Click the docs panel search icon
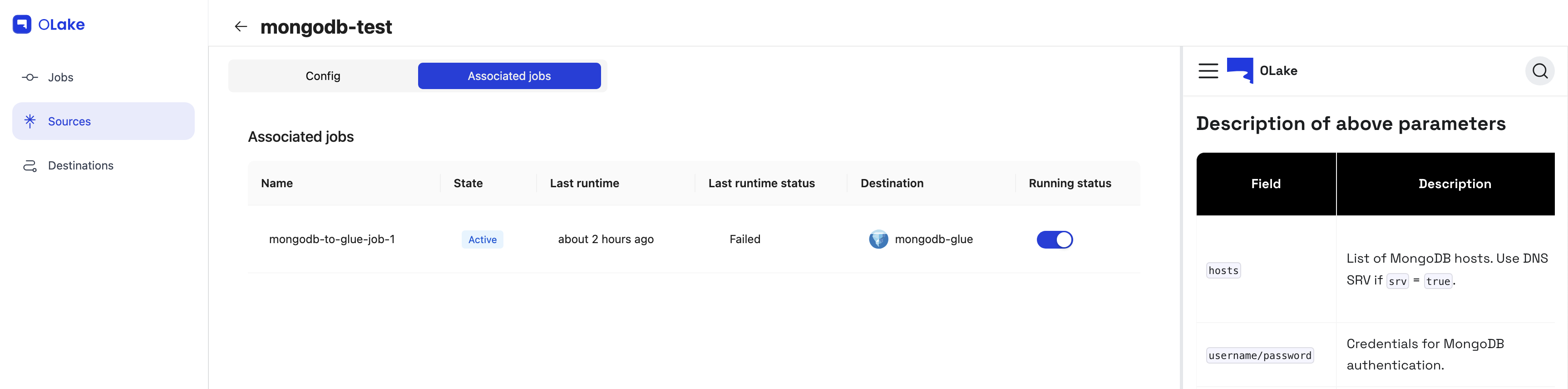Image resolution: width=1568 pixels, height=389 pixels. coord(1540,71)
